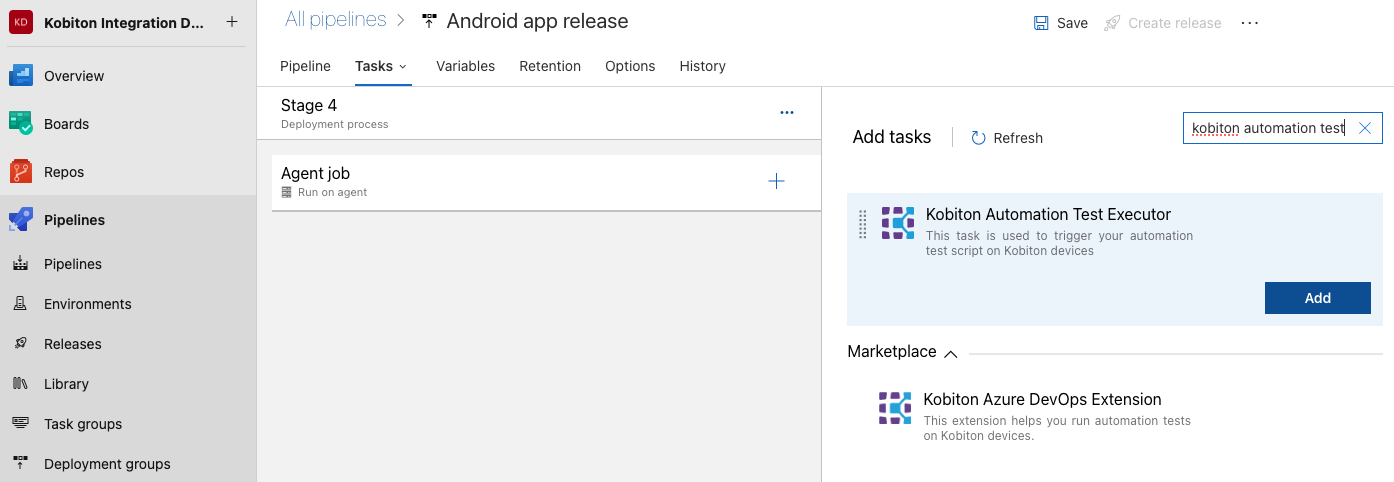Click the Save button label
Viewport: 1394px width, 482px height.
[x=1072, y=23]
